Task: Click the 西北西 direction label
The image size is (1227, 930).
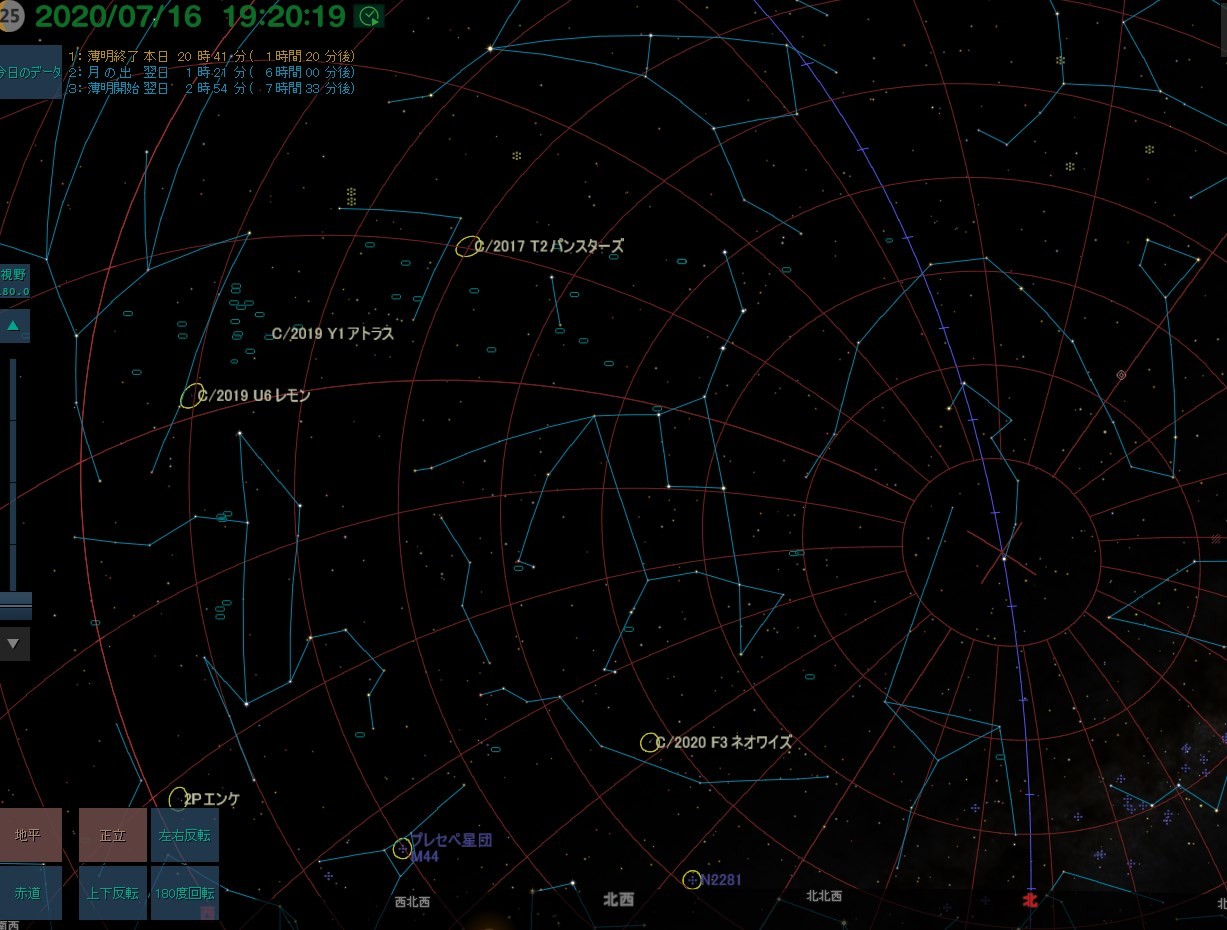Action: 412,901
